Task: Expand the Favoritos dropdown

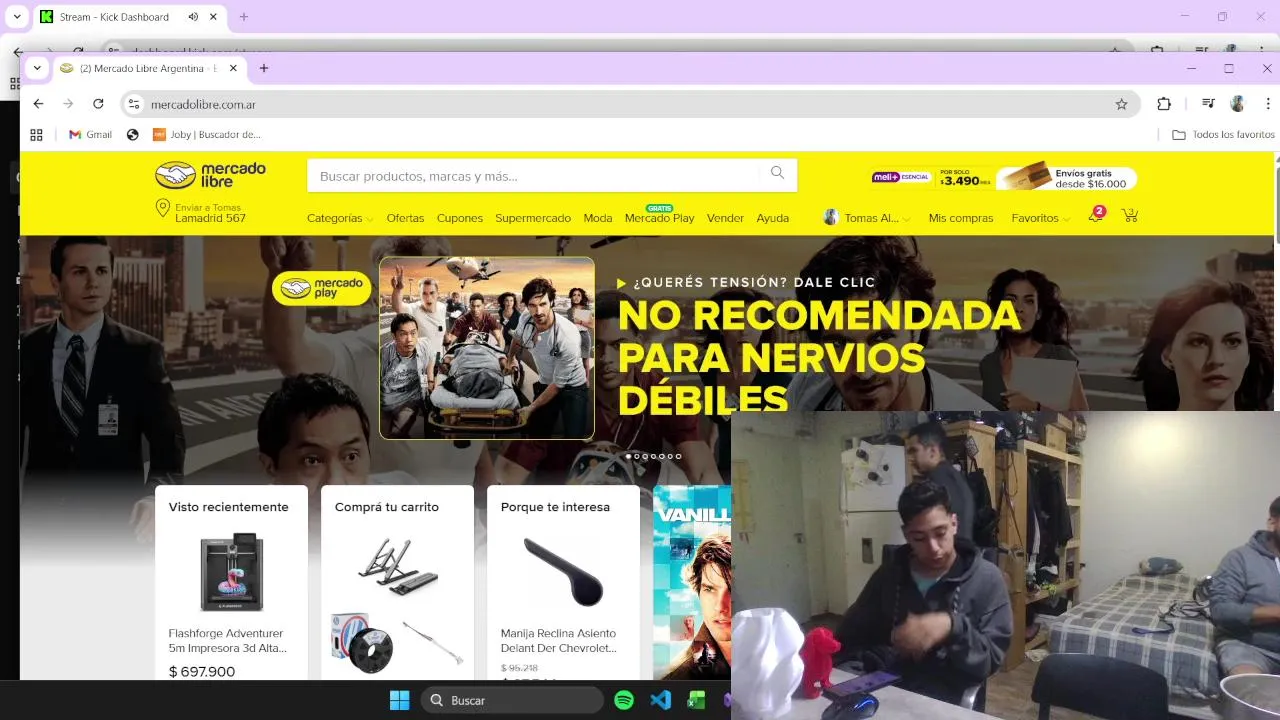Action: pos(1040,218)
